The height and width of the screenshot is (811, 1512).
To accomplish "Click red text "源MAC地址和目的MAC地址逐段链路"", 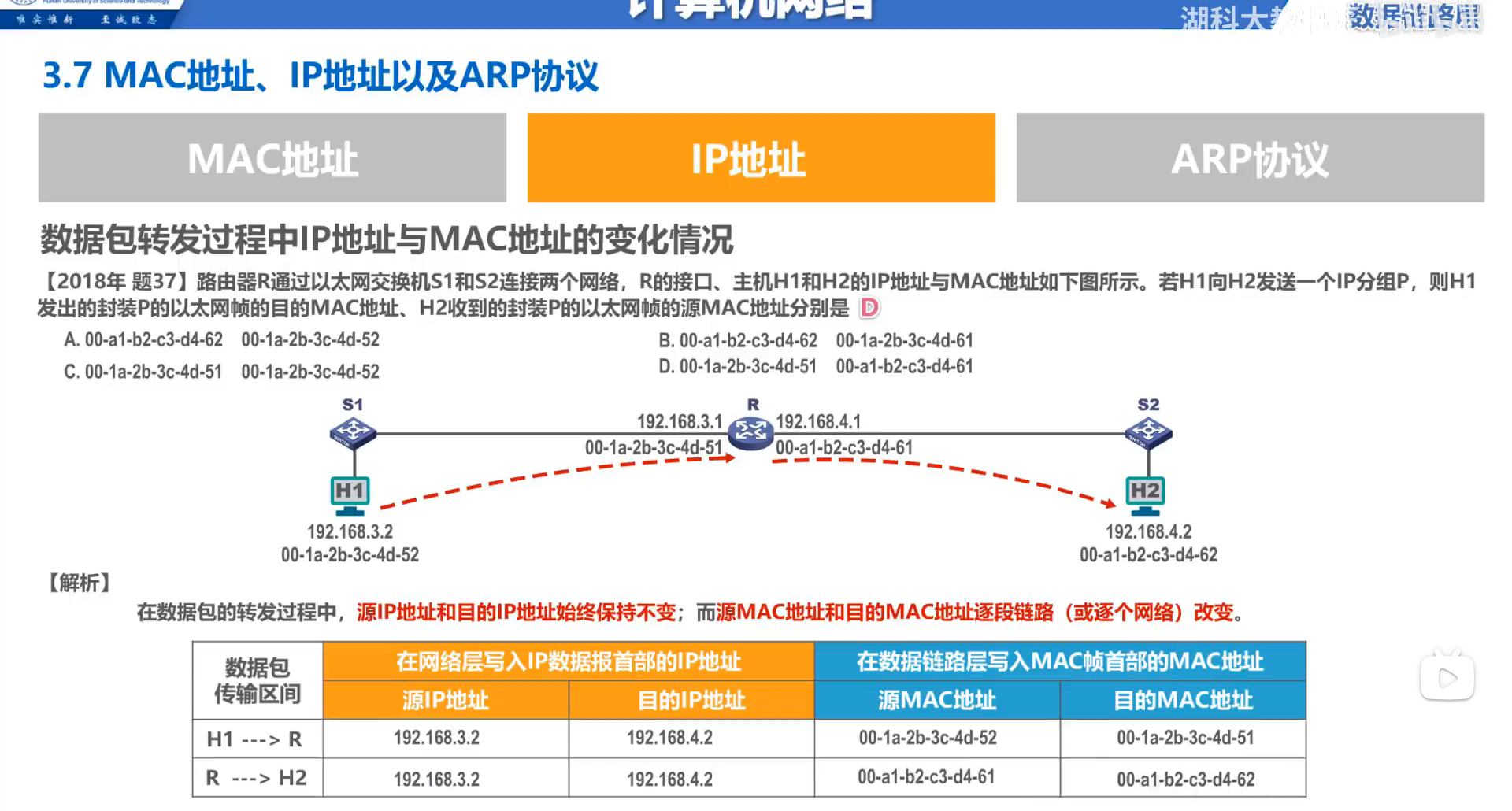I will click(x=884, y=612).
